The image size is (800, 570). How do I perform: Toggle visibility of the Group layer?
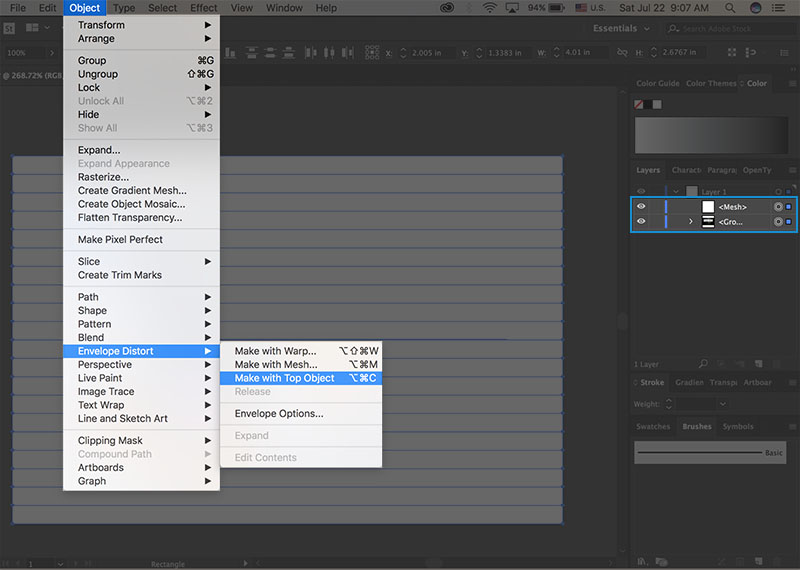(641, 221)
